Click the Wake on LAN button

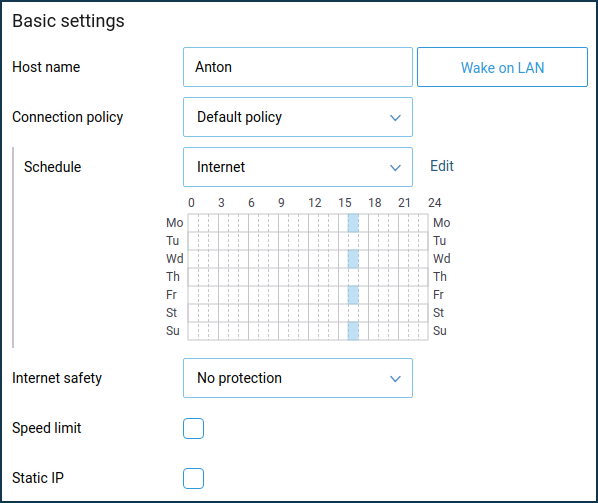(502, 67)
